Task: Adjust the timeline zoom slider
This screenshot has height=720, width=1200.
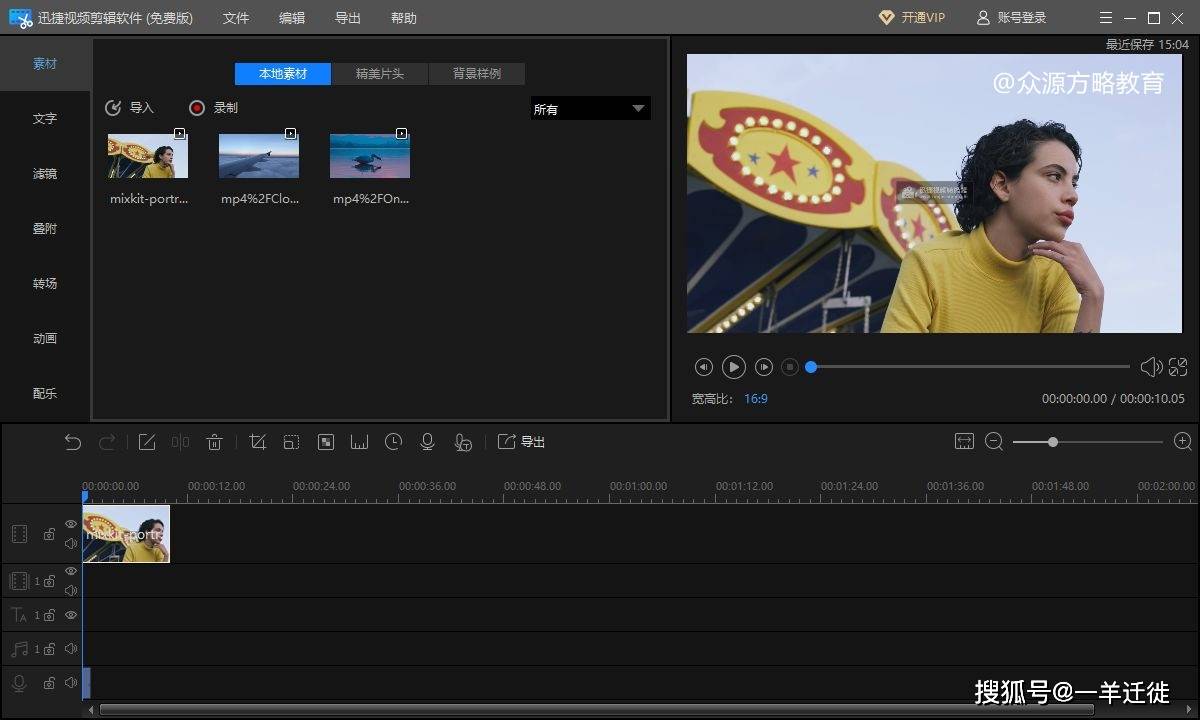Action: (1088, 442)
